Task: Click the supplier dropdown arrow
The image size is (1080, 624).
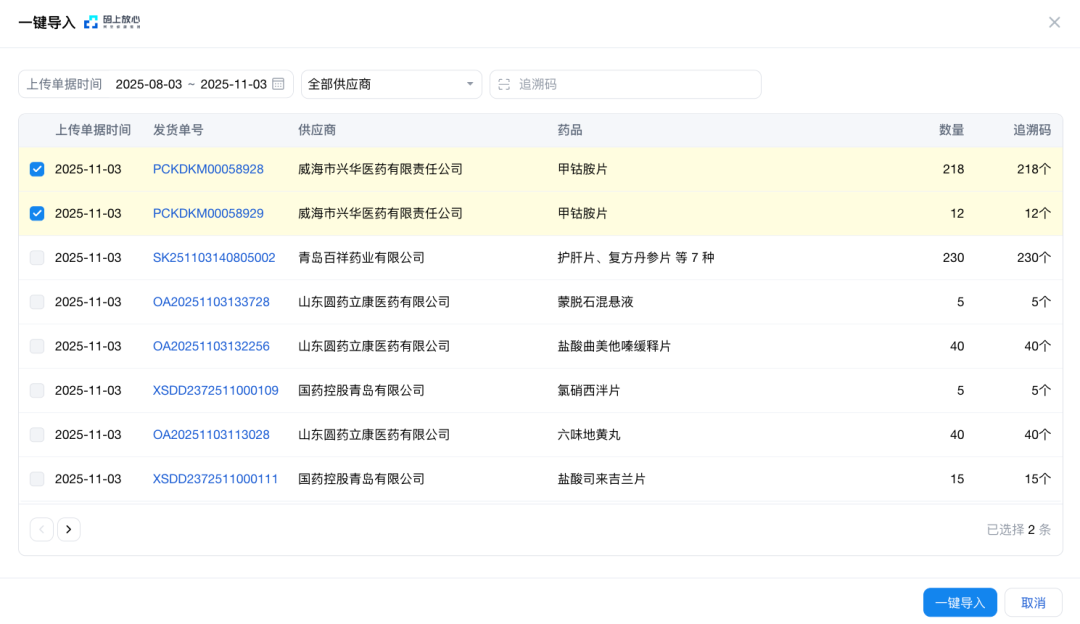Action: [470, 84]
